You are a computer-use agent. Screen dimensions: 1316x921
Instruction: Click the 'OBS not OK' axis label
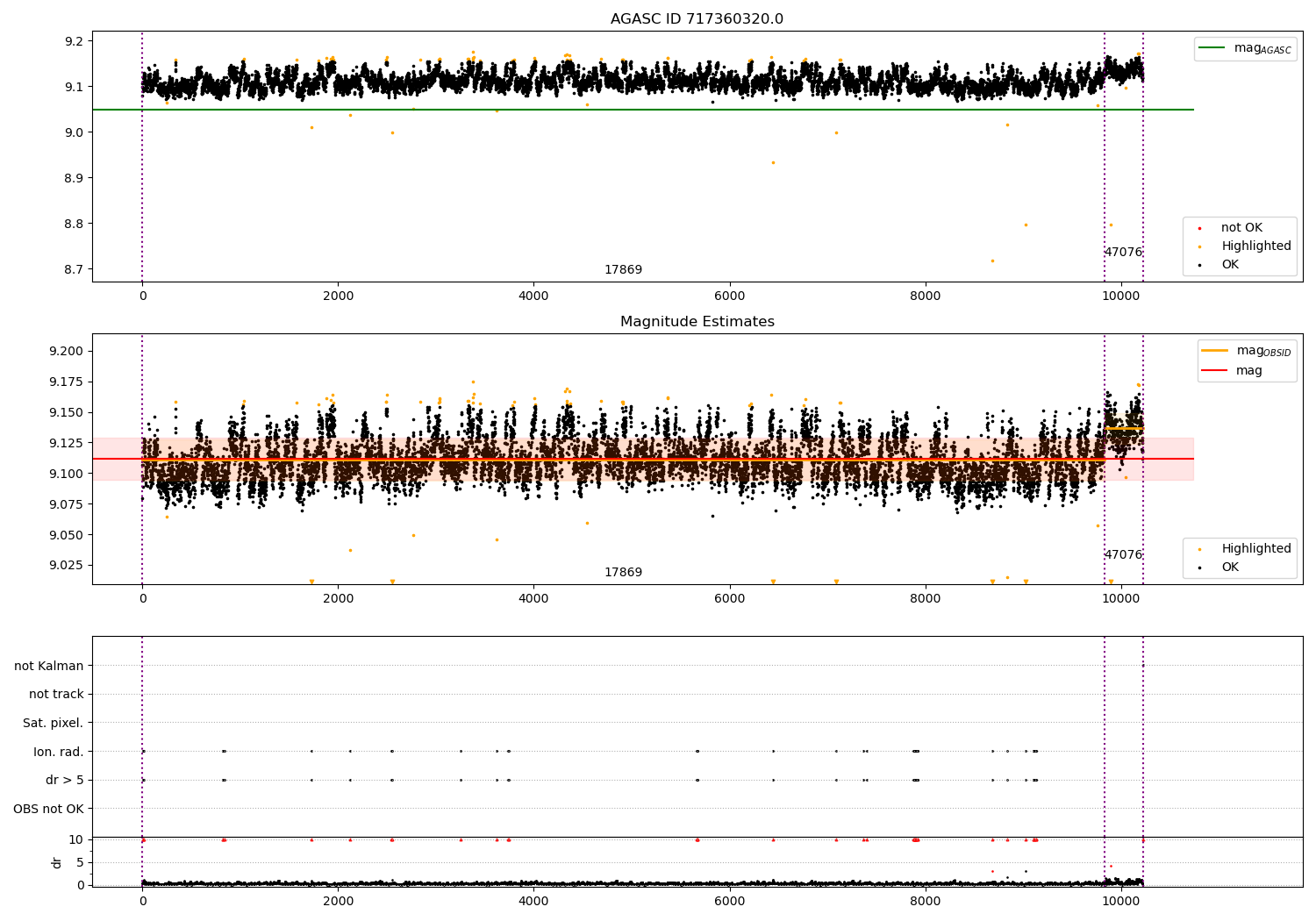pyautogui.click(x=49, y=810)
